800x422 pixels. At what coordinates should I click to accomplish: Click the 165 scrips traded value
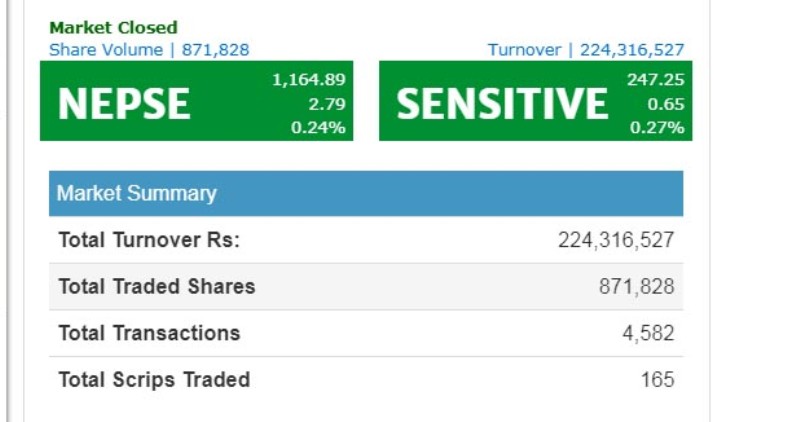point(658,380)
